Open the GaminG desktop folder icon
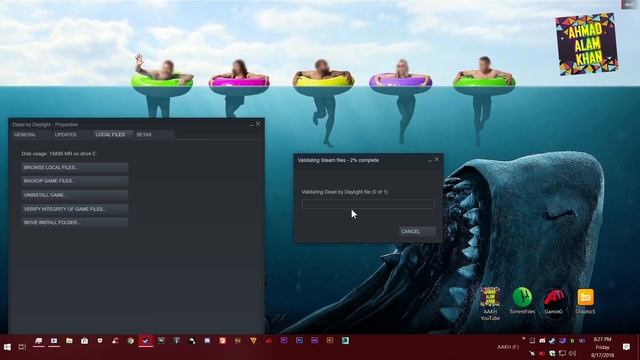This screenshot has width=640, height=360. (553, 301)
